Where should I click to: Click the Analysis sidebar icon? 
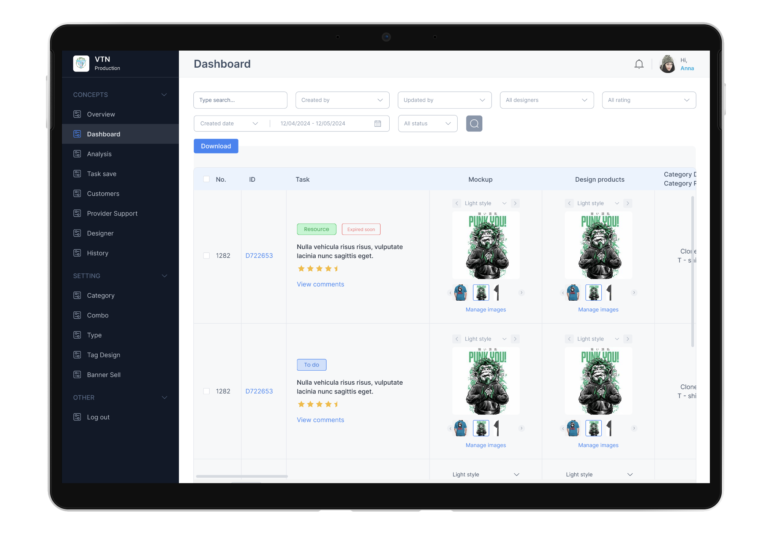(x=77, y=154)
